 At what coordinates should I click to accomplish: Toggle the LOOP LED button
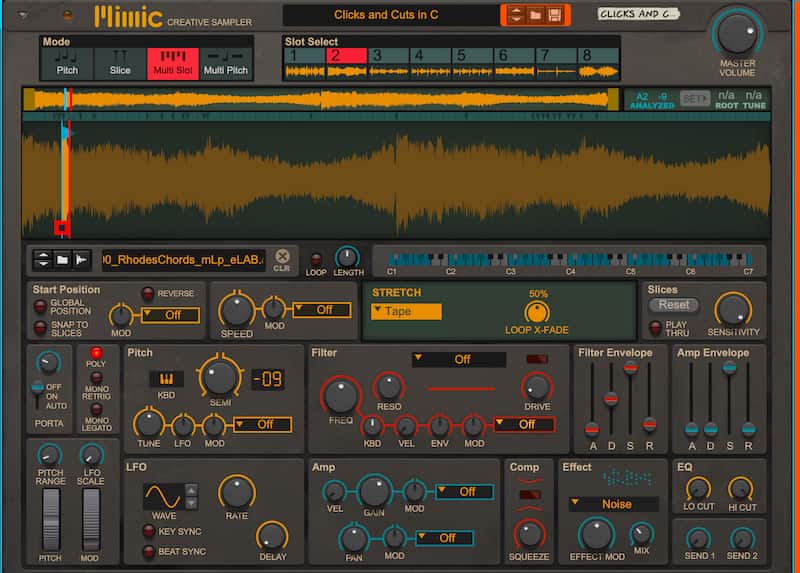pos(316,259)
